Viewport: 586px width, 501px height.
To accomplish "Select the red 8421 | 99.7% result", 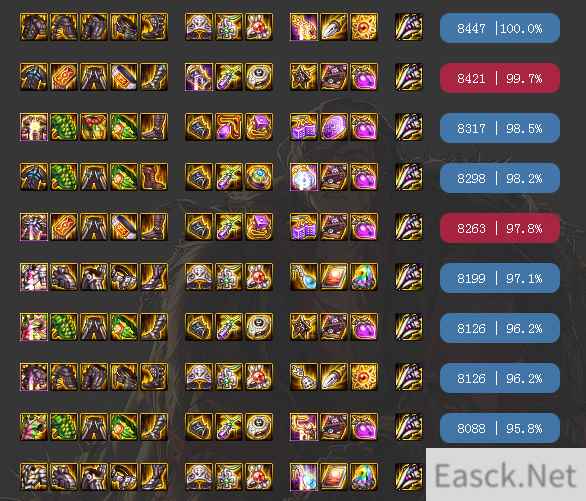I will pos(500,78).
